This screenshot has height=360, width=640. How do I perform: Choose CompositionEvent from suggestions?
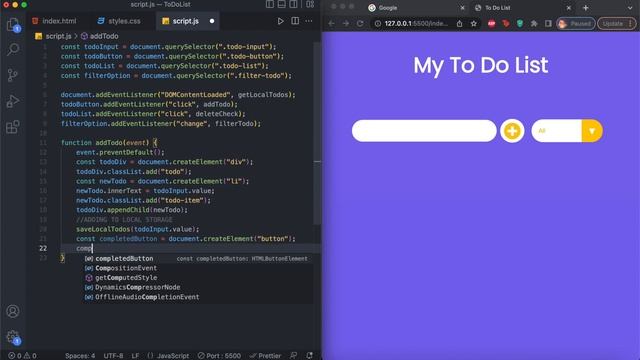point(198,268)
